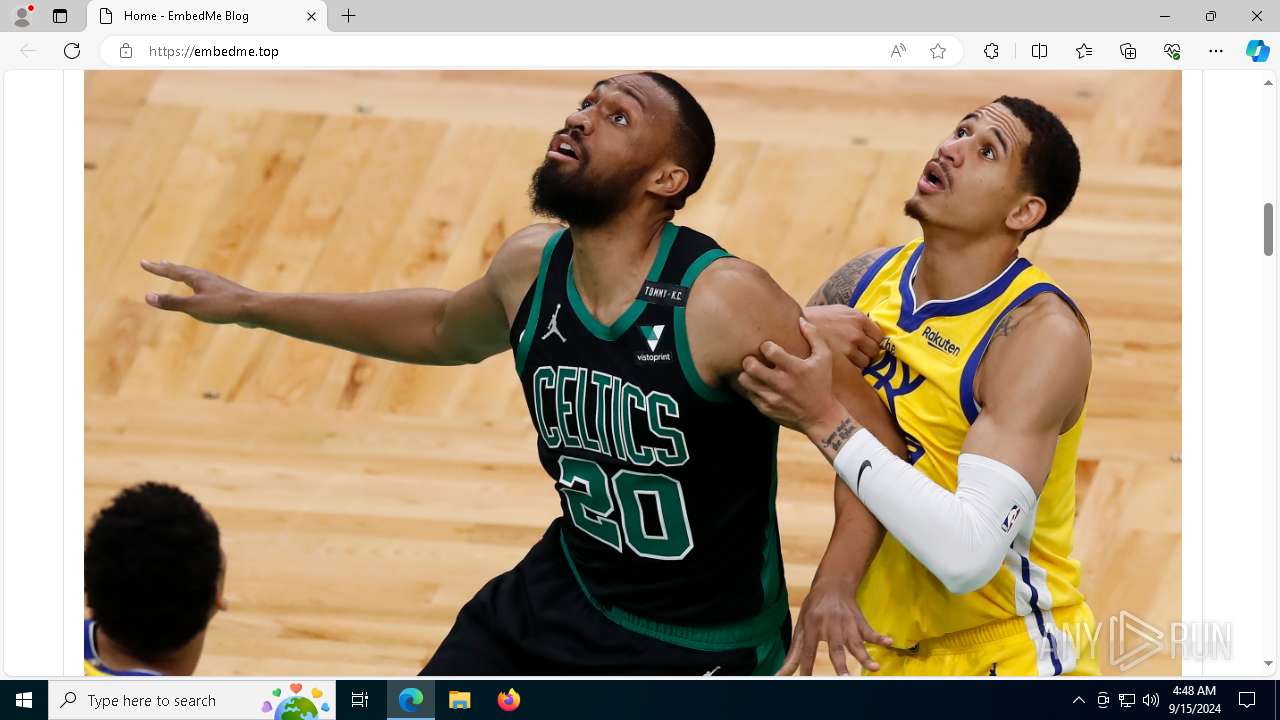
Task: Open the browser profile icon
Action: [22, 16]
